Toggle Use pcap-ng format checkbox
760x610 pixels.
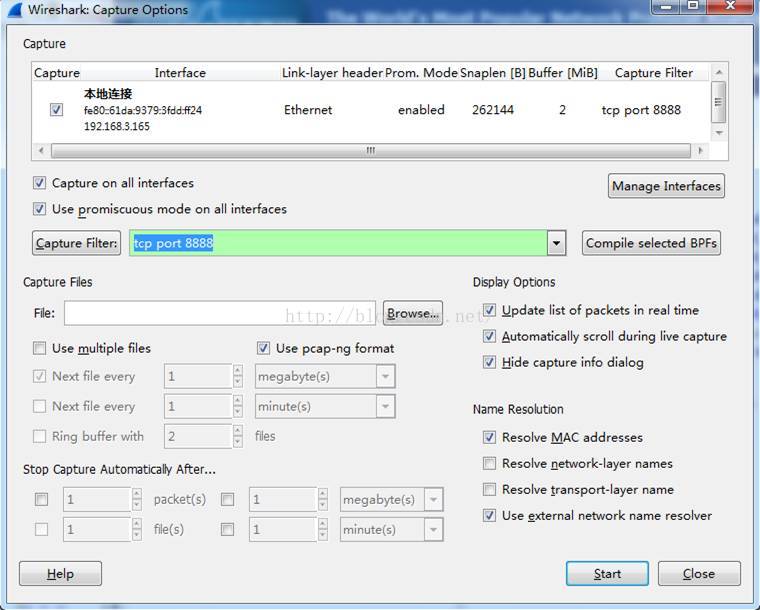pyautogui.click(x=263, y=348)
